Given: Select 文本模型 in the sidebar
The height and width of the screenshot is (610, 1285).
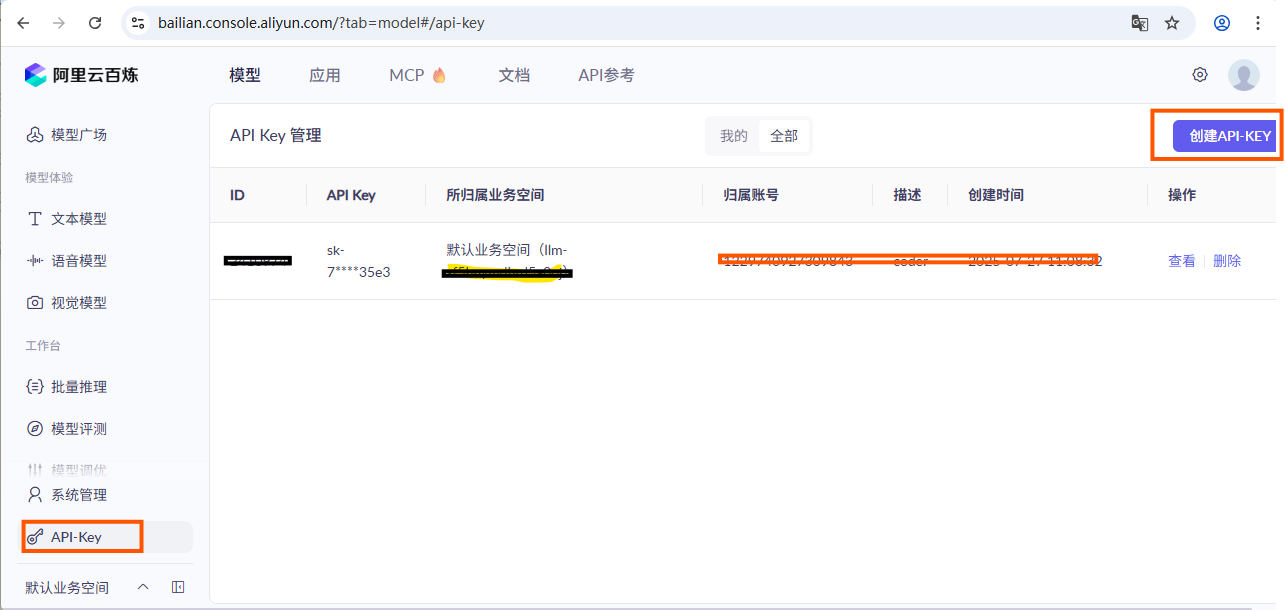Looking at the screenshot, I should coord(78,219).
